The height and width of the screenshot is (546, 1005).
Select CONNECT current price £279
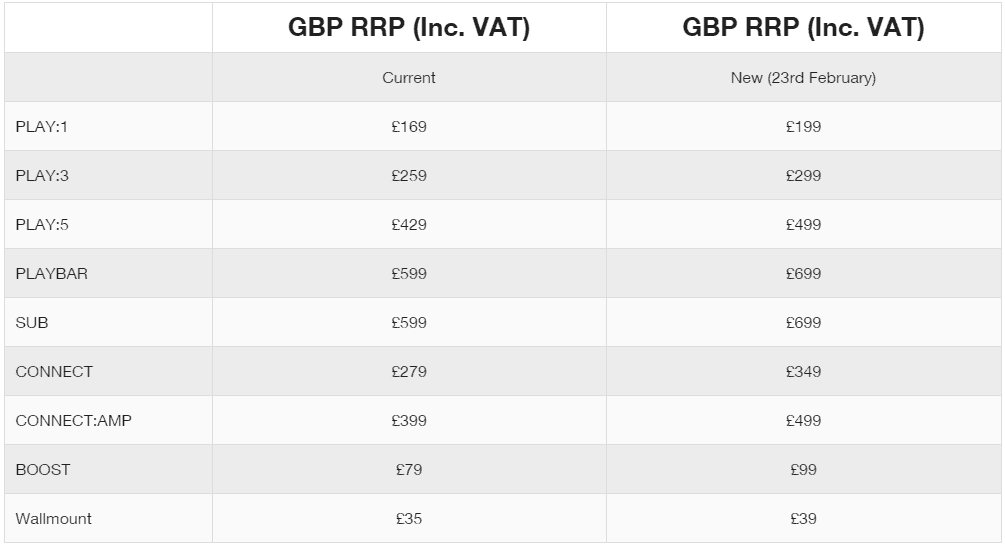pyautogui.click(x=409, y=372)
